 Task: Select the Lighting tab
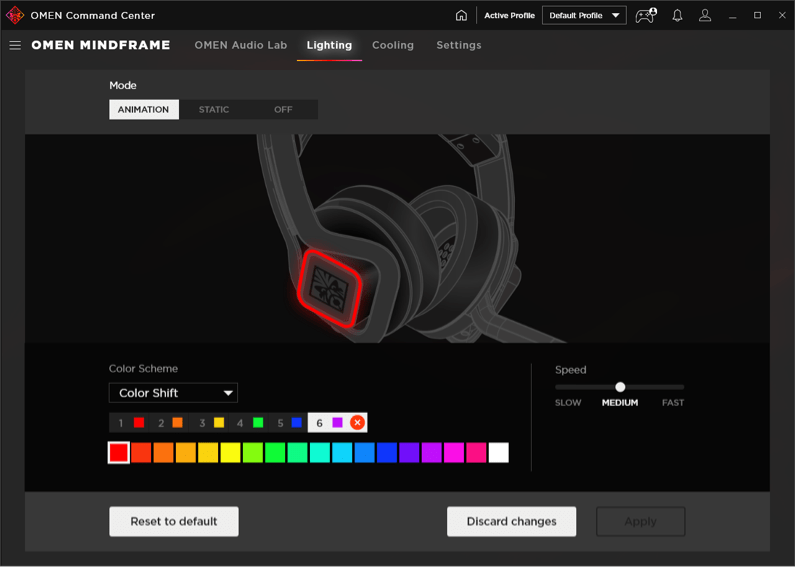click(329, 45)
